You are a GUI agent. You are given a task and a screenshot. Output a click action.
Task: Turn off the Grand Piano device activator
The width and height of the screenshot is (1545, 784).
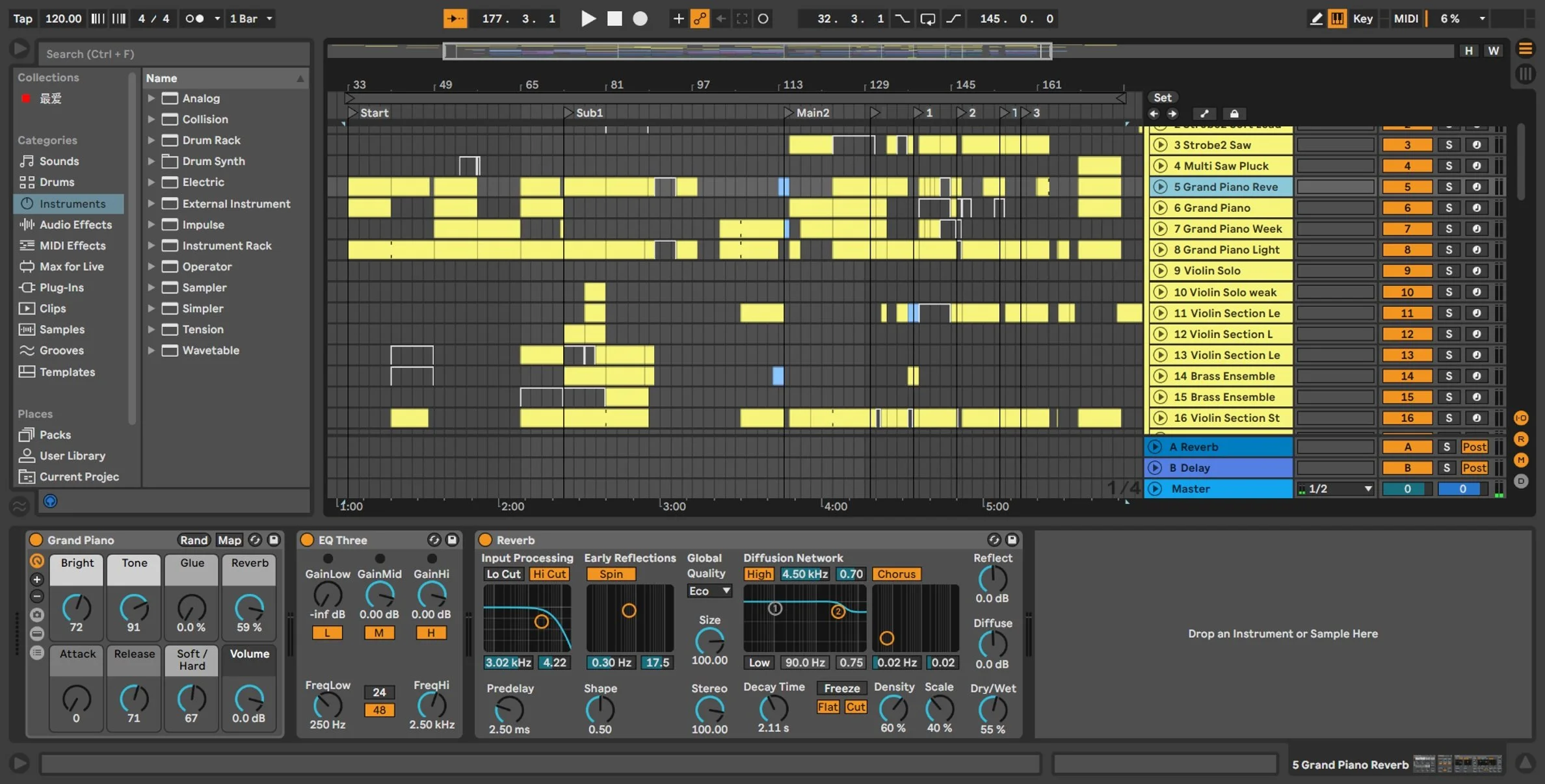(36, 540)
